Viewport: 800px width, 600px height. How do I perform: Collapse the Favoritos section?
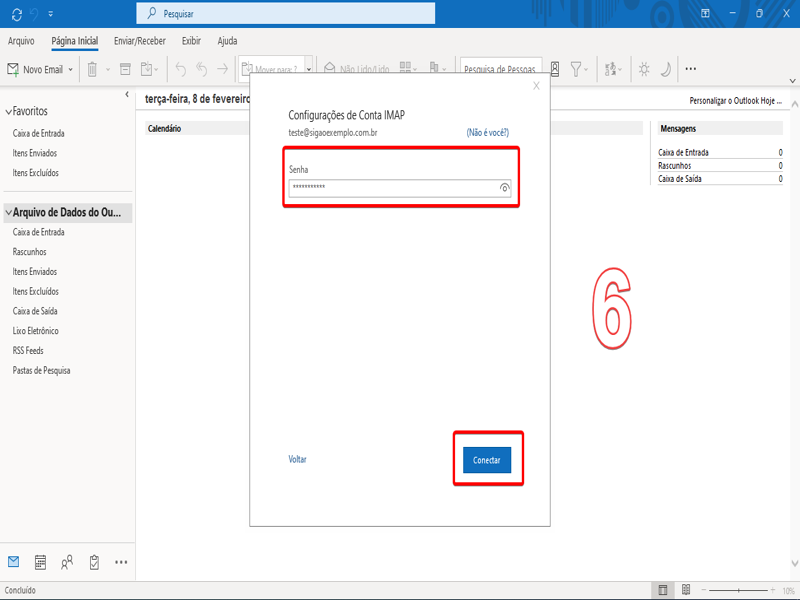pyautogui.click(x=8, y=112)
